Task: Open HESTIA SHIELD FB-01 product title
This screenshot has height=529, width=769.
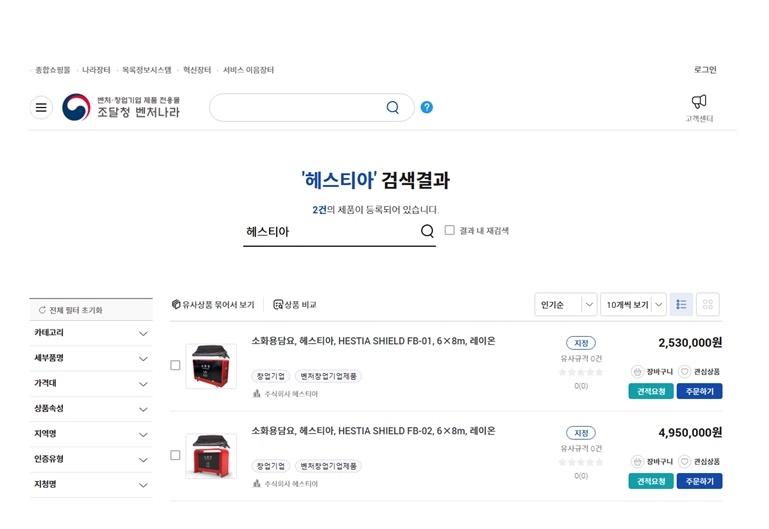Action: [373, 341]
